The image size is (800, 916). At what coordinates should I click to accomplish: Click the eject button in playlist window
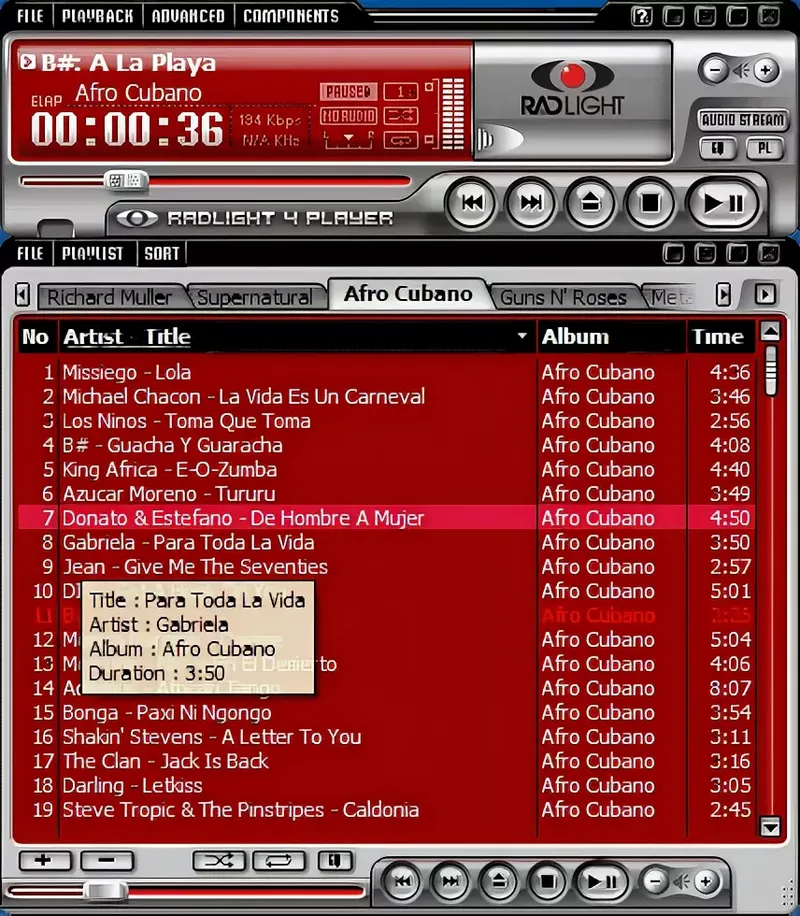498,882
